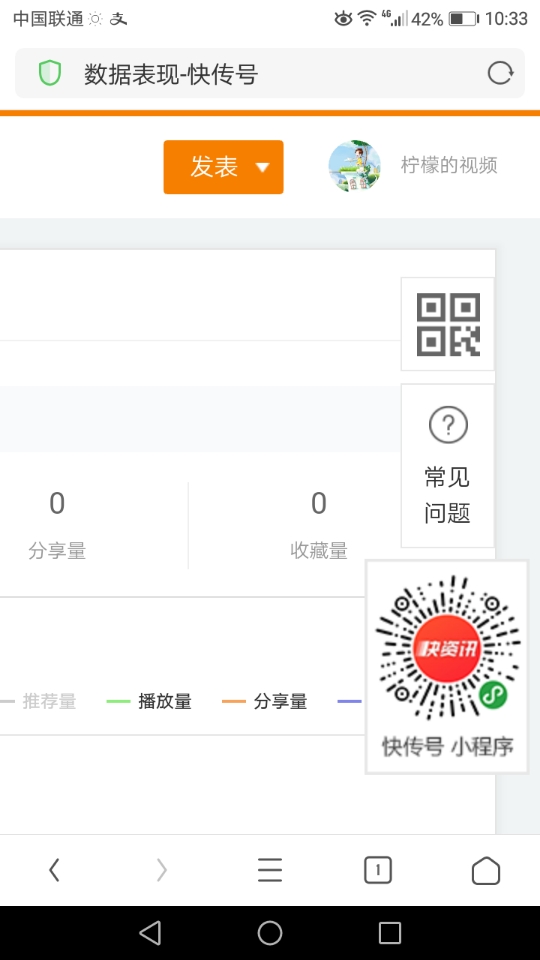Open the user avatar picture
This screenshot has height=960, width=540.
(x=354, y=166)
